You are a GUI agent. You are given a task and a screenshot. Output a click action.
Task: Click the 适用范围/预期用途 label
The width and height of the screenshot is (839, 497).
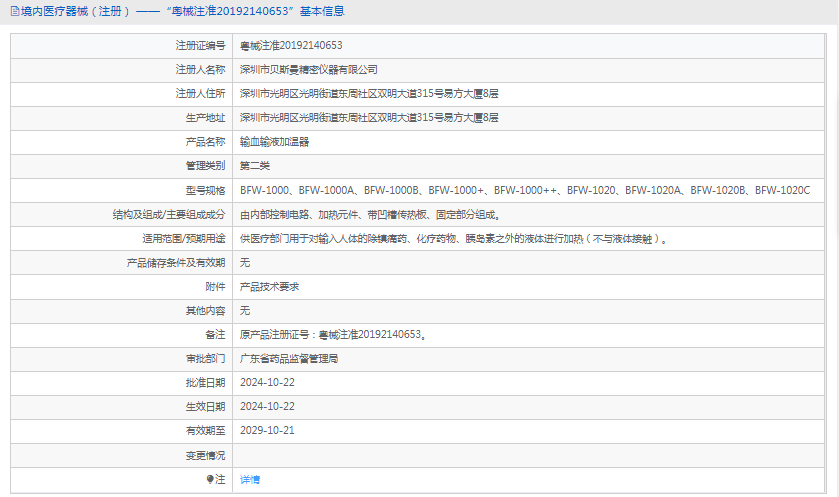coord(184,239)
